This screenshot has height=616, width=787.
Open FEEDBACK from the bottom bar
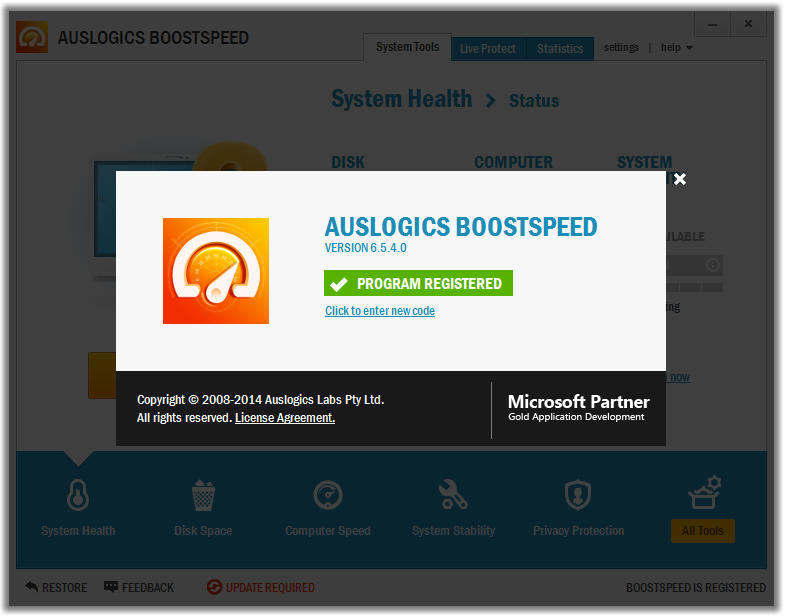pos(139,587)
